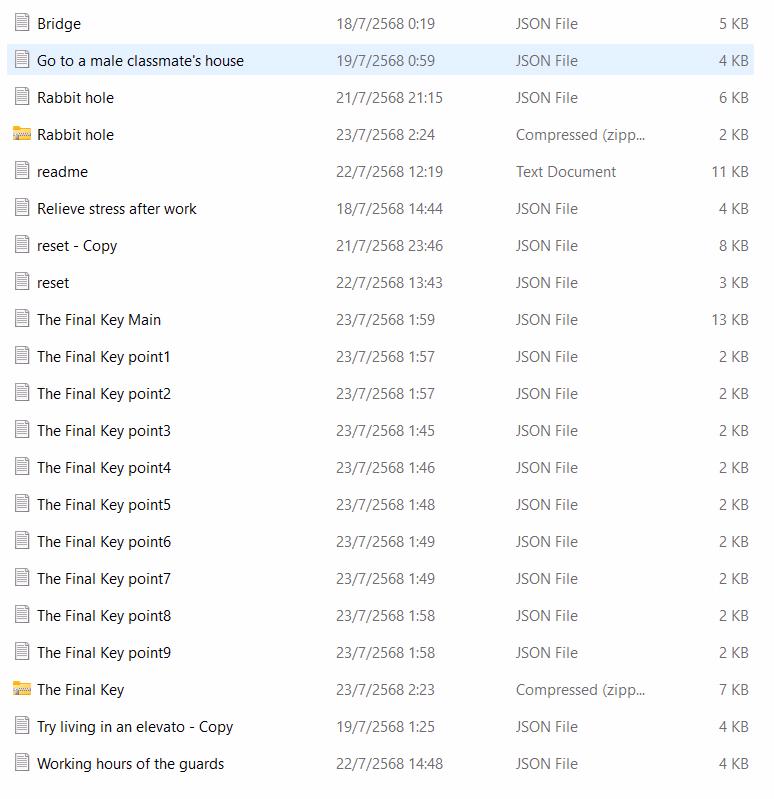Select the Go to a male classmate's house icon
Viewport: 774px width, 799px height.
coord(22,60)
